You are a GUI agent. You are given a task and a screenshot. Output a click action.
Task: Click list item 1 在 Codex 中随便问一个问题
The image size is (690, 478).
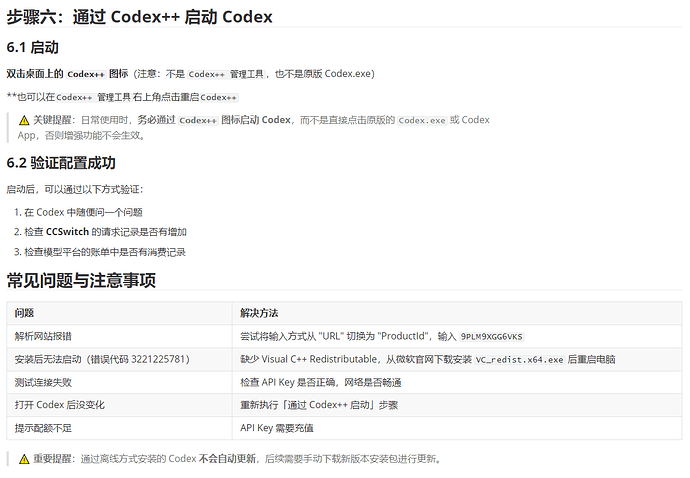[x=78, y=213]
